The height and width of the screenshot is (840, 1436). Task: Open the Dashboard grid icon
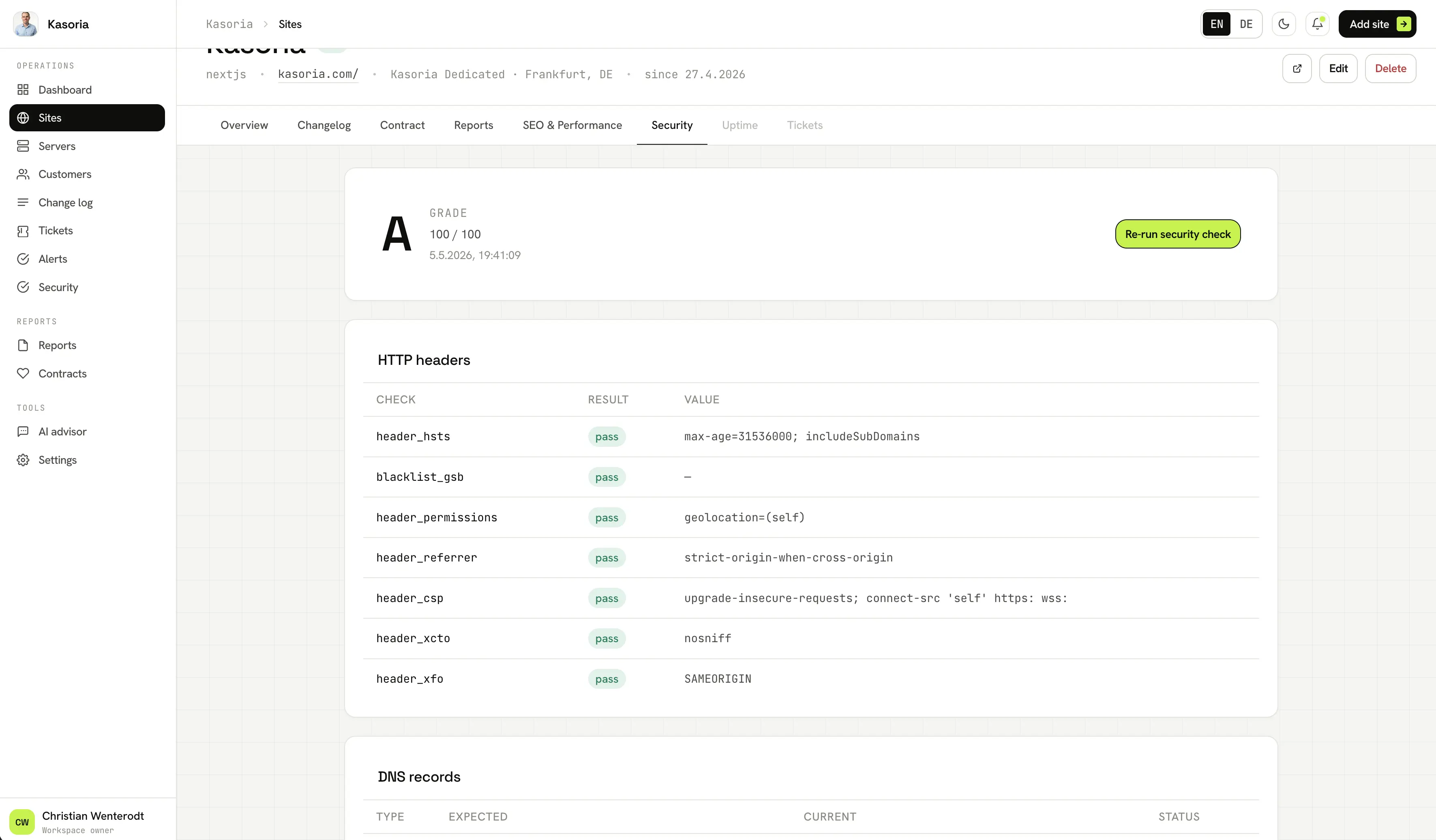pyautogui.click(x=23, y=90)
